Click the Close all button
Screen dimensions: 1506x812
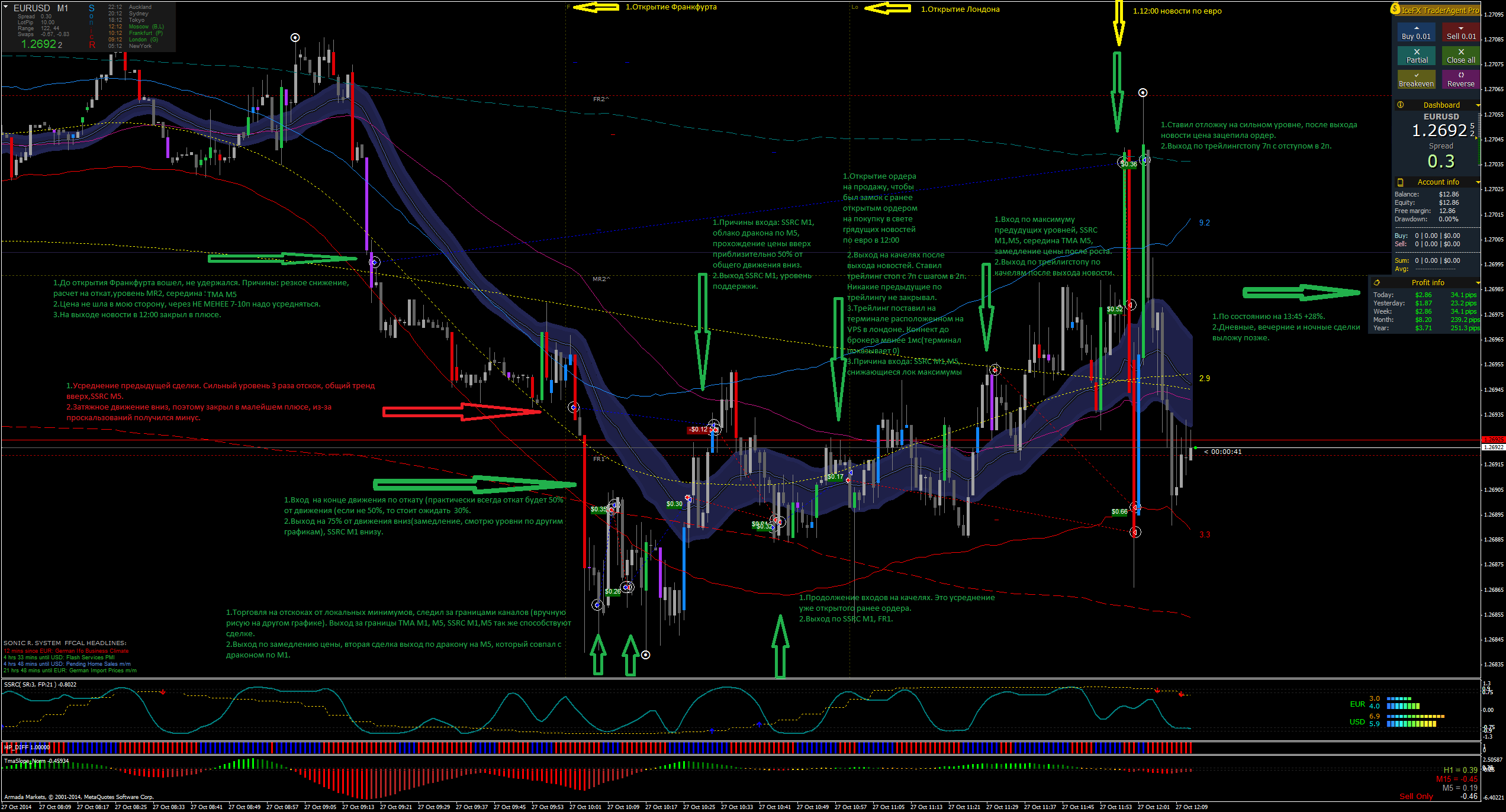click(x=1460, y=56)
